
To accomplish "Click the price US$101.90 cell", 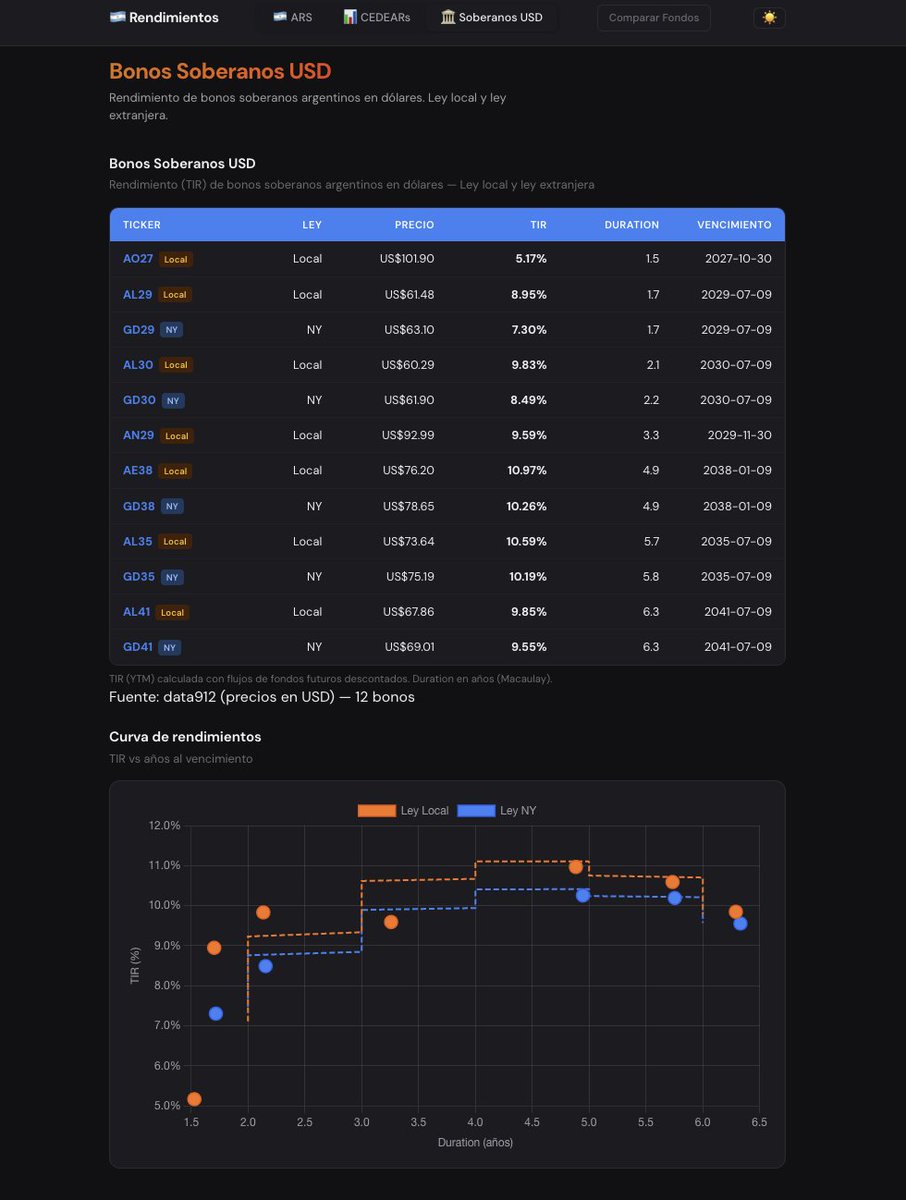I will click(407, 259).
